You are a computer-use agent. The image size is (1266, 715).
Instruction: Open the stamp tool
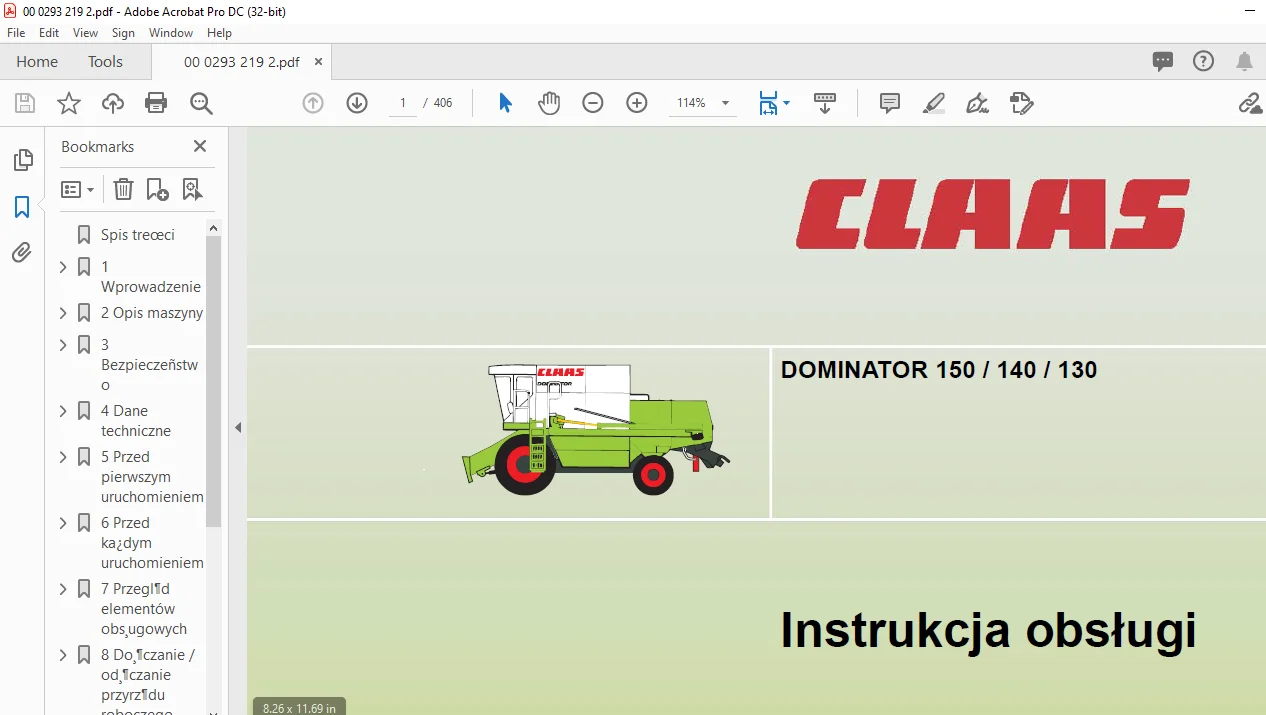1021,103
